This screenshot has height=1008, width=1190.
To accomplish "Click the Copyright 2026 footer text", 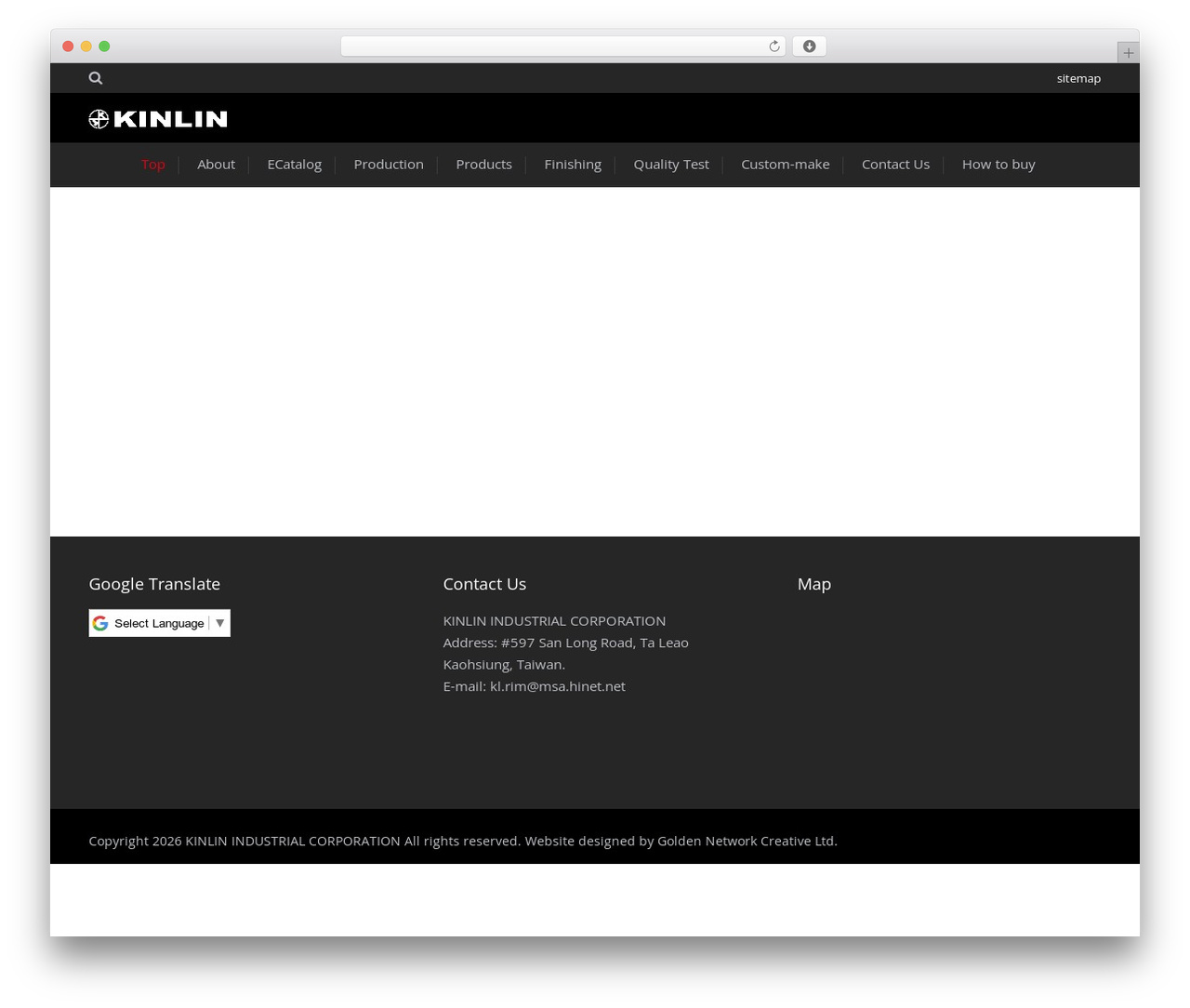I will point(463,841).
